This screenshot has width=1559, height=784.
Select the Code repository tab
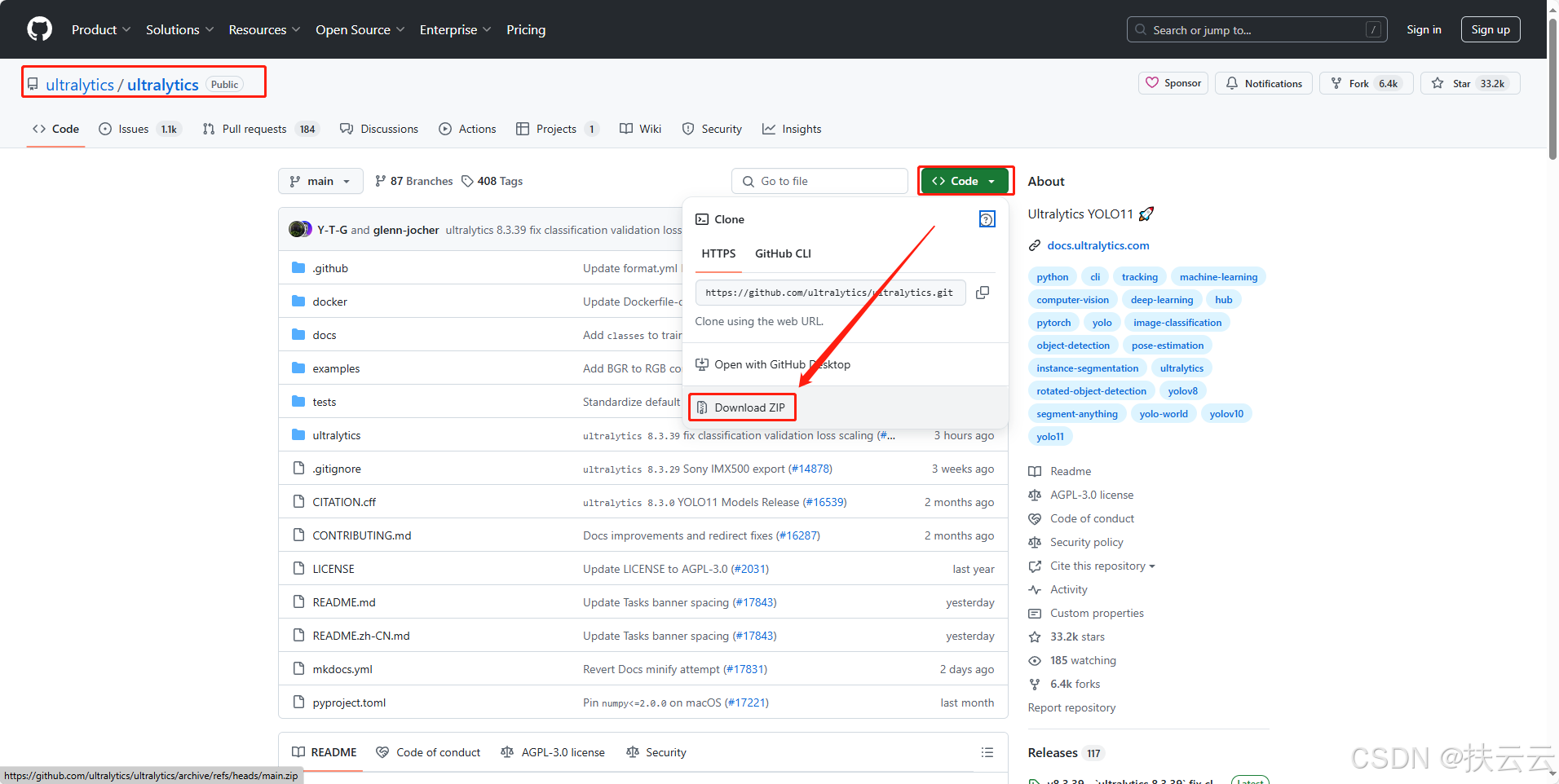55,129
